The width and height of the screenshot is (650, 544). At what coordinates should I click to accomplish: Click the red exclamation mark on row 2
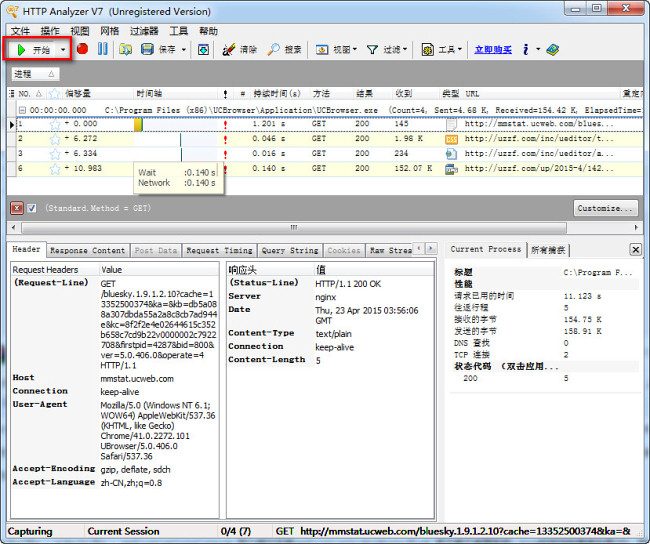[226, 139]
